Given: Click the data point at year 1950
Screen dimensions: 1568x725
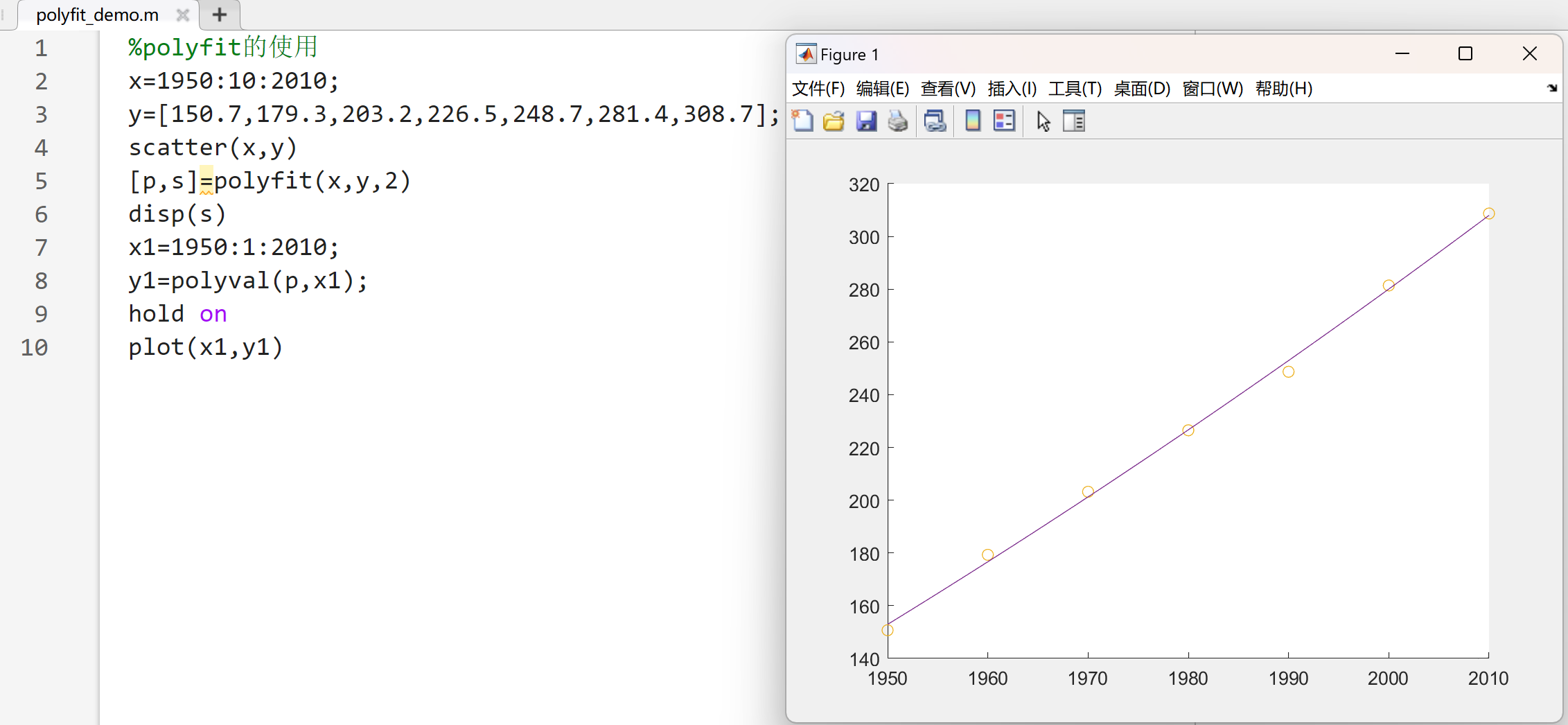Looking at the screenshot, I should 888,630.
